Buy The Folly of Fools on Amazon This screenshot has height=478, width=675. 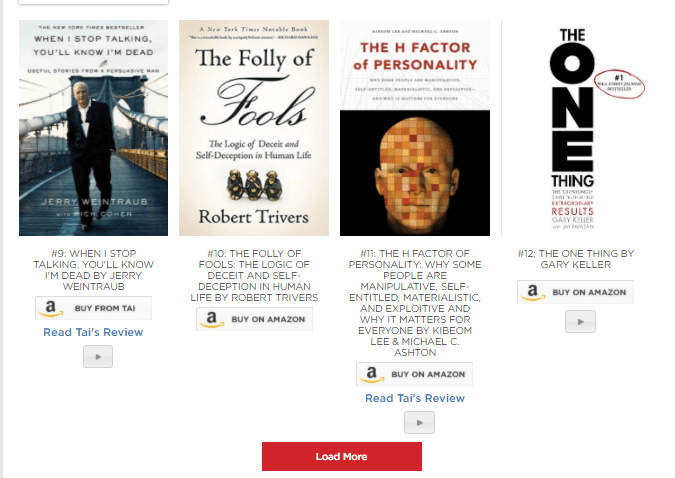click(254, 319)
